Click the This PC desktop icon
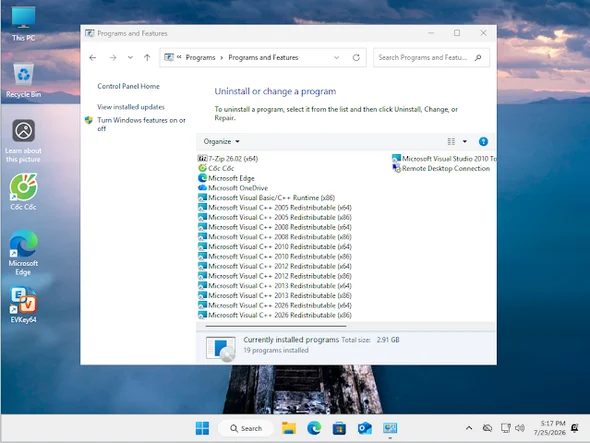This screenshot has height=443, width=590. pos(23,24)
